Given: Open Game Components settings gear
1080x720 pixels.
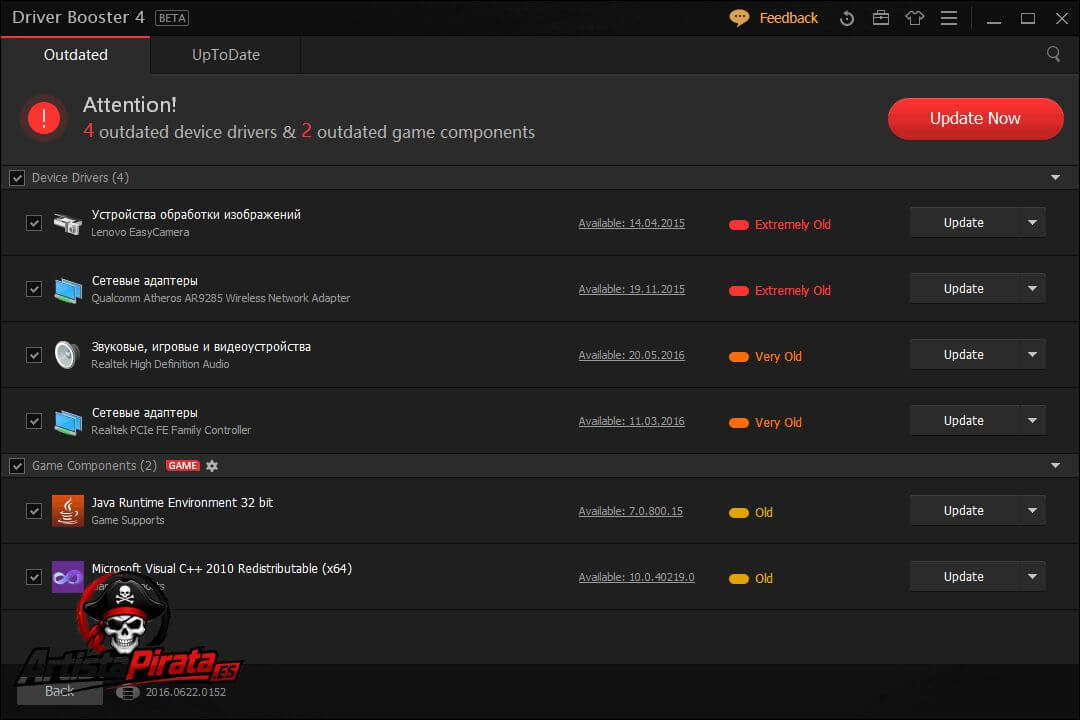Looking at the screenshot, I should [212, 466].
